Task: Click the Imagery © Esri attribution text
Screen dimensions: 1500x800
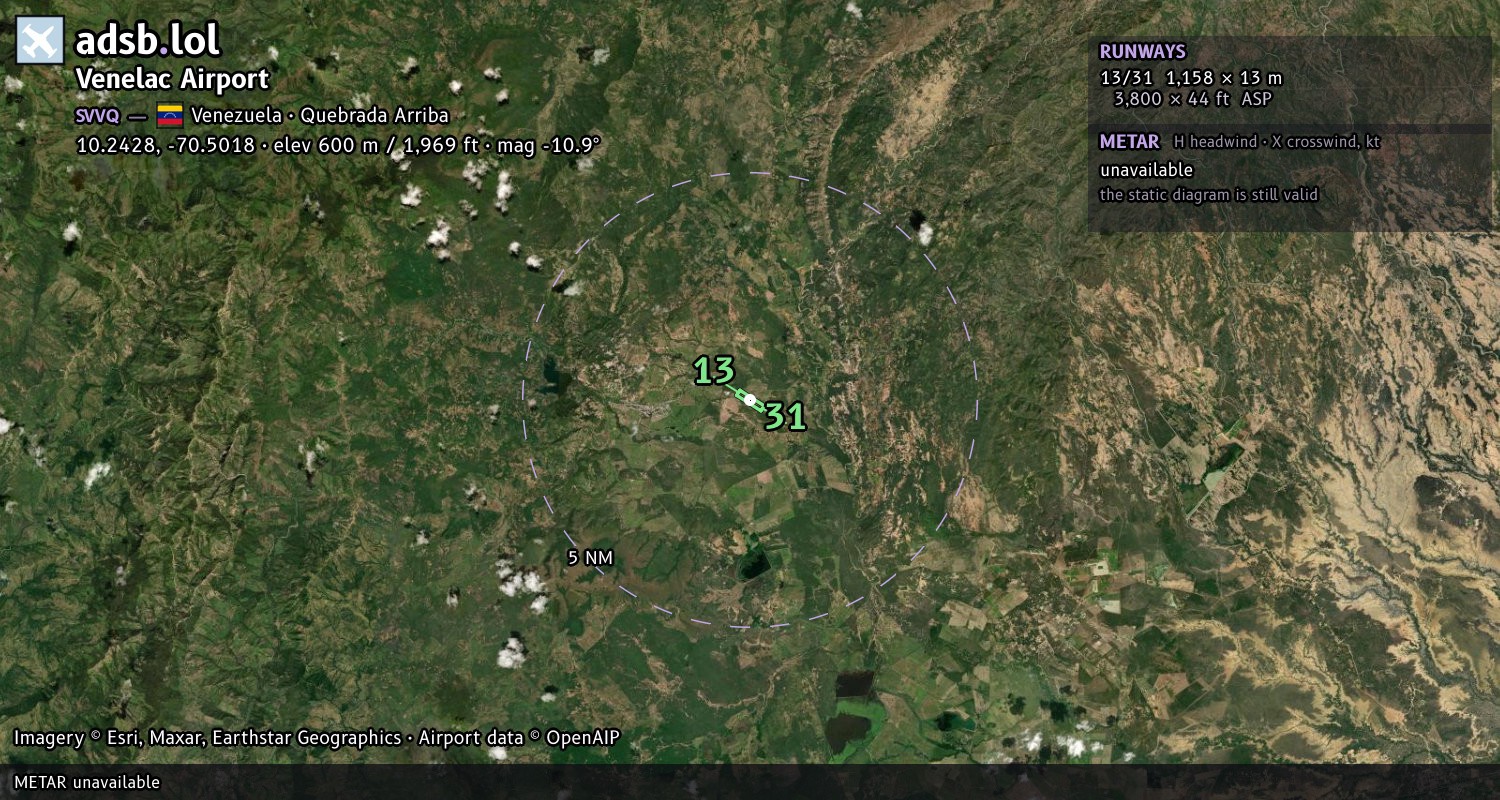Action: pyautogui.click(x=207, y=738)
